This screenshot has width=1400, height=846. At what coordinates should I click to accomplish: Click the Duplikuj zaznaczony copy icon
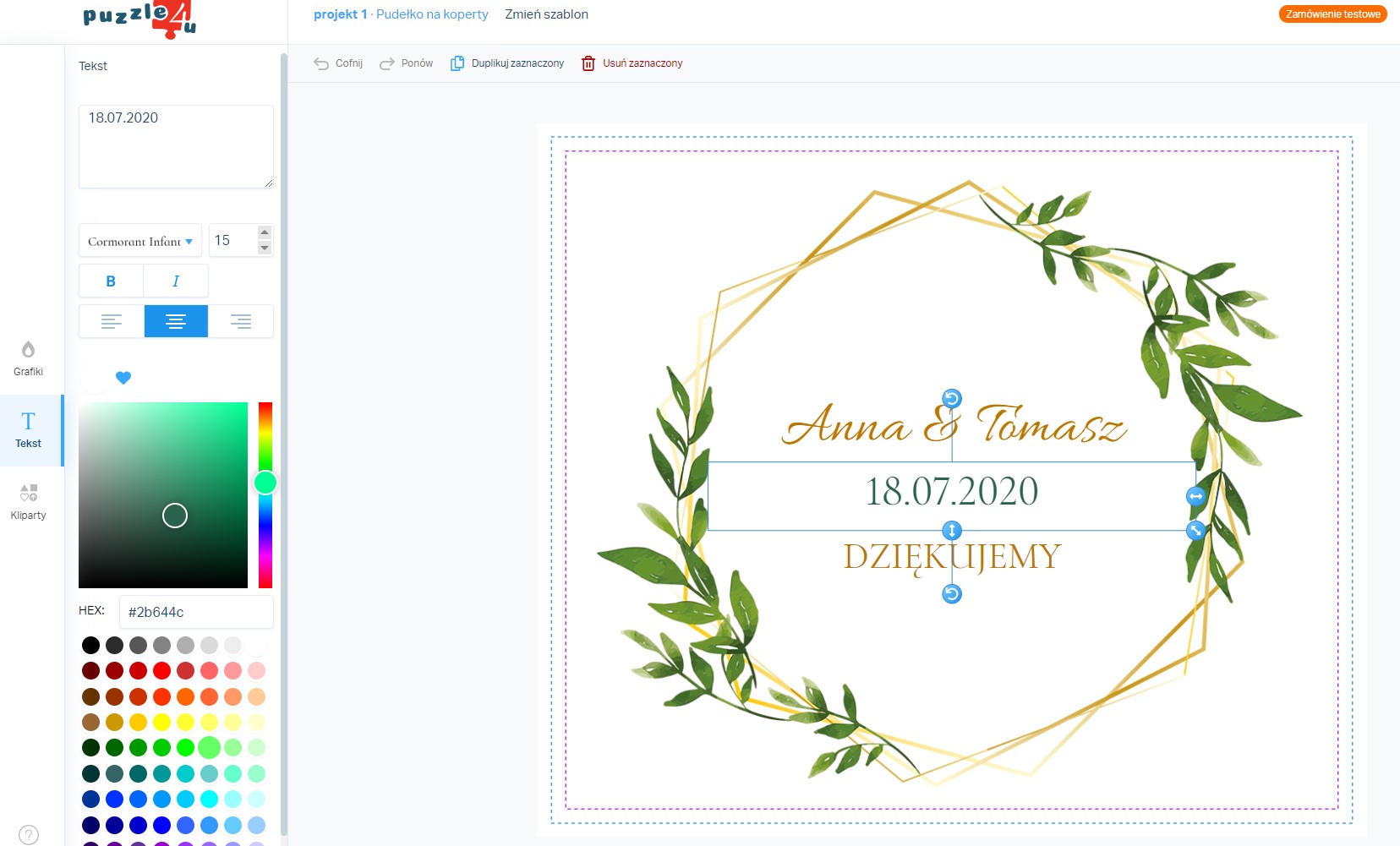pyautogui.click(x=457, y=63)
